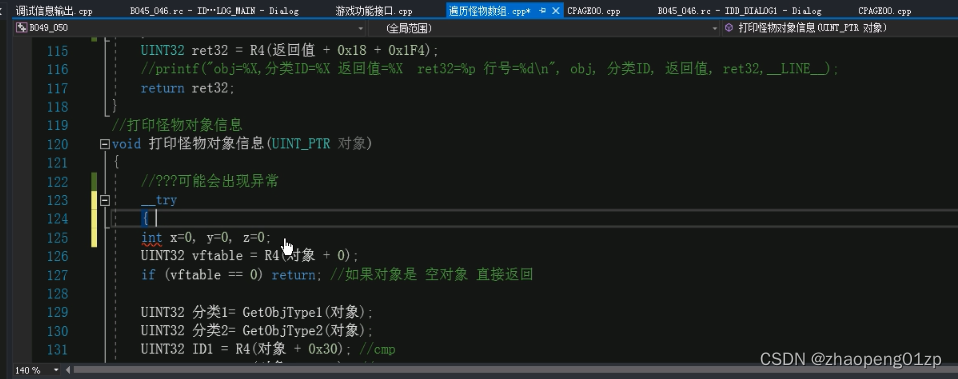Open the 全局范围 scope dropdown
The image size is (958, 379).
715,28
